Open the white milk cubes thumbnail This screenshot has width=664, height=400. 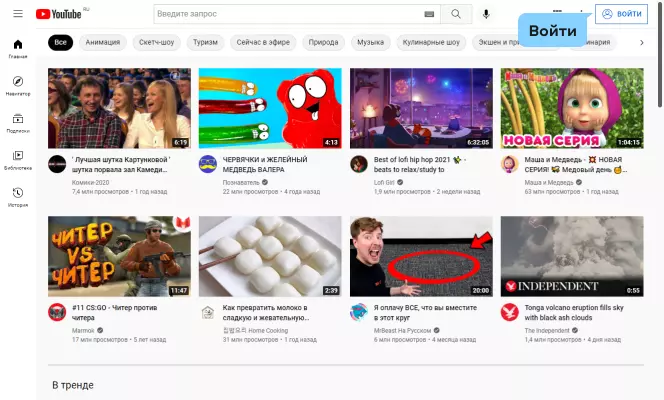(270, 257)
